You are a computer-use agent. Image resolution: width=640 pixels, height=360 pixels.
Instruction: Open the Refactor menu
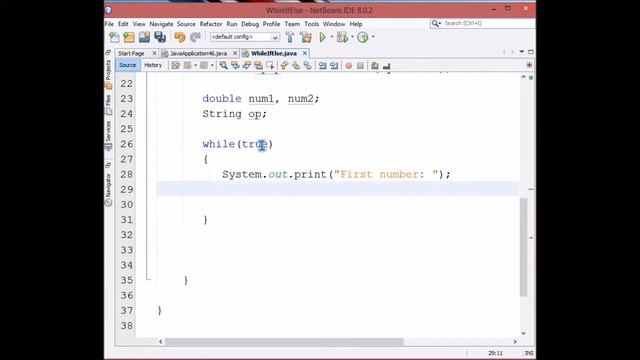[x=211, y=24]
